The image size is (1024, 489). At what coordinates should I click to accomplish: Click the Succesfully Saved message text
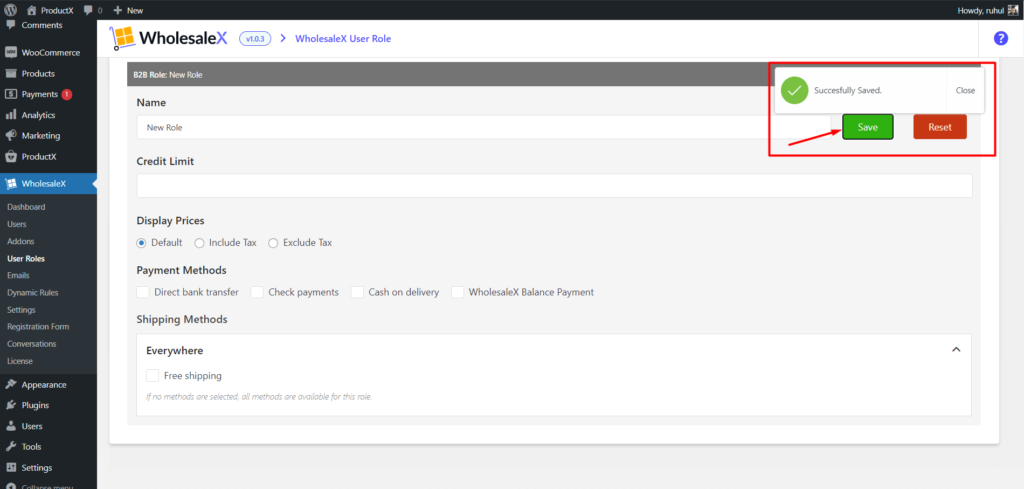coord(848,91)
